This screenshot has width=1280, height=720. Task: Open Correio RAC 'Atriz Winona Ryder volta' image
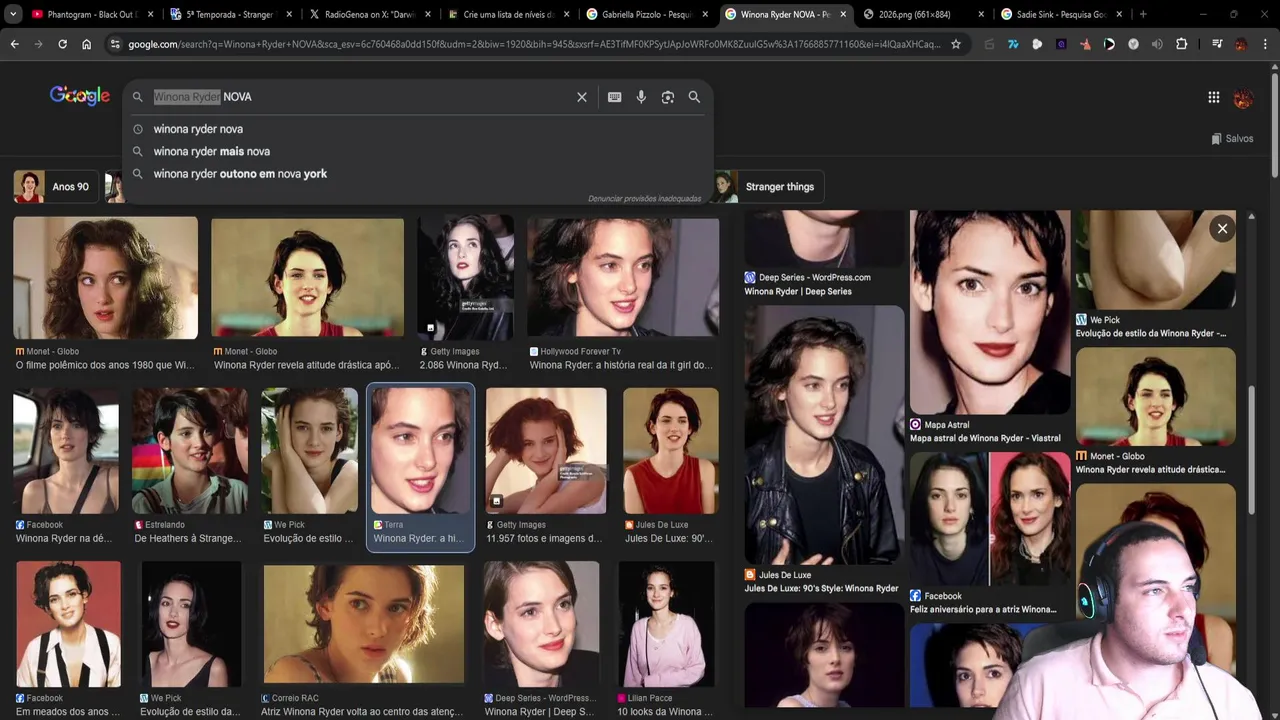click(364, 624)
